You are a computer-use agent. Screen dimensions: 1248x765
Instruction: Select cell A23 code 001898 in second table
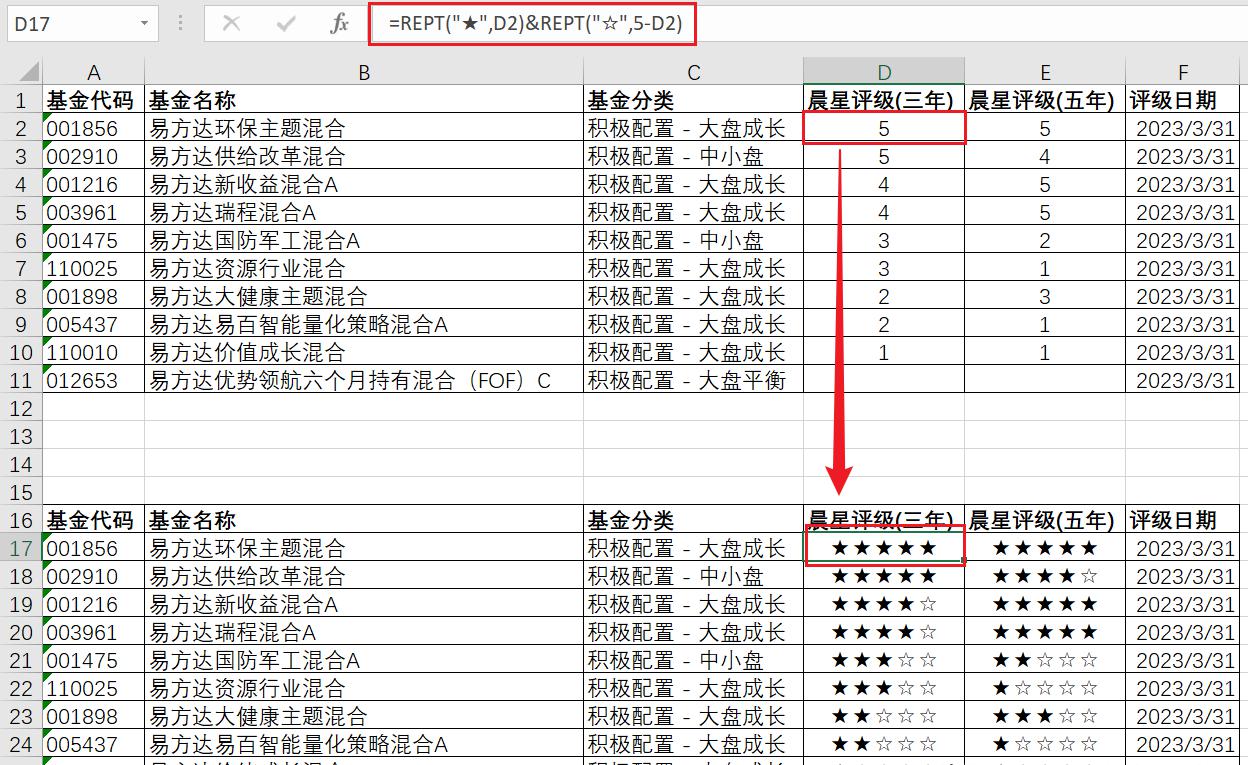click(x=94, y=716)
